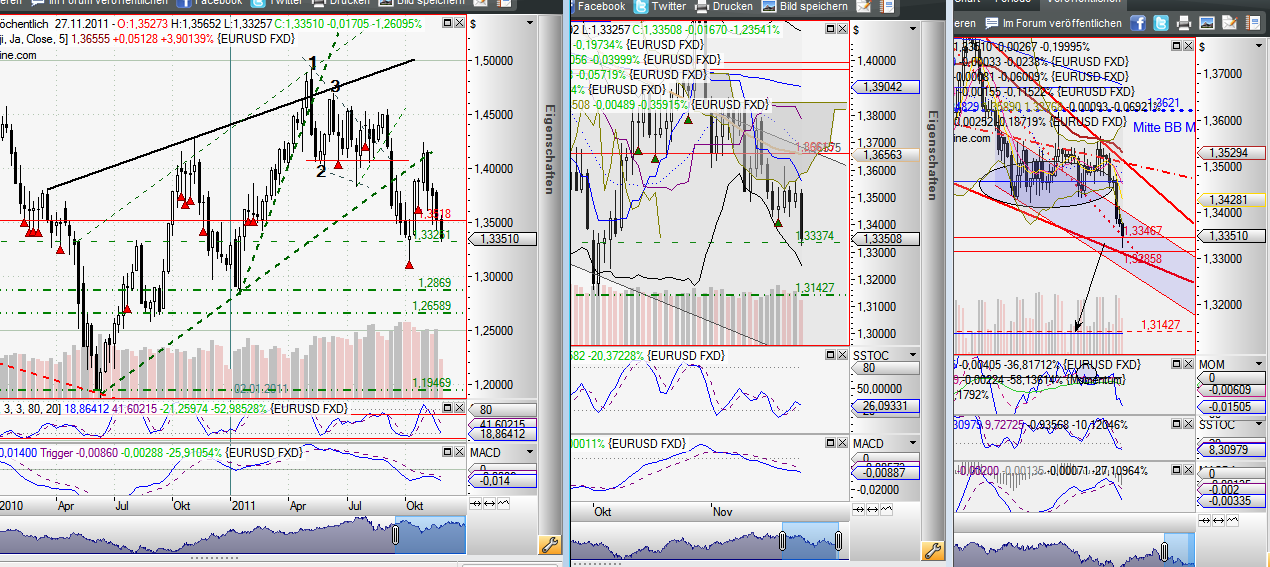Maximize the MOM indicator panel in right chart
Screen dimensions: 1270x567
(x=1174, y=364)
